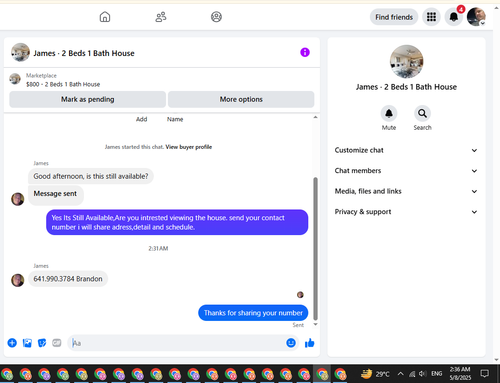Expand Privacy & support section
The image size is (500, 383).
click(406, 212)
